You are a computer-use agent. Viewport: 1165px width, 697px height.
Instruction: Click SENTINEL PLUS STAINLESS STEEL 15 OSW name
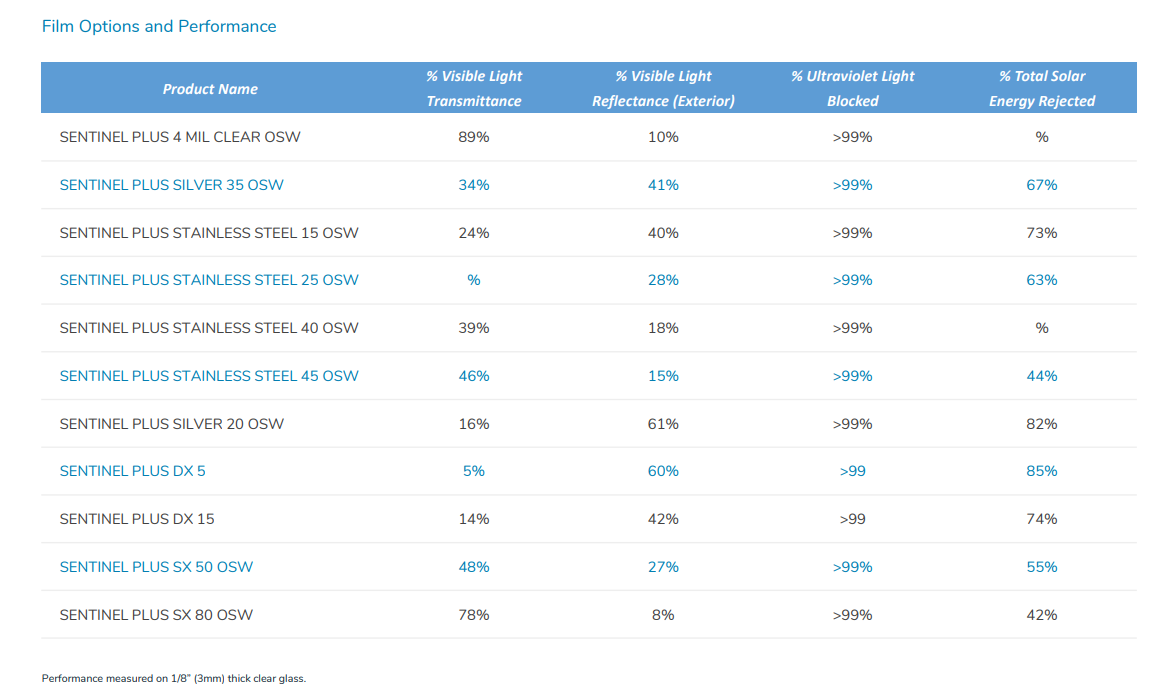coord(209,233)
